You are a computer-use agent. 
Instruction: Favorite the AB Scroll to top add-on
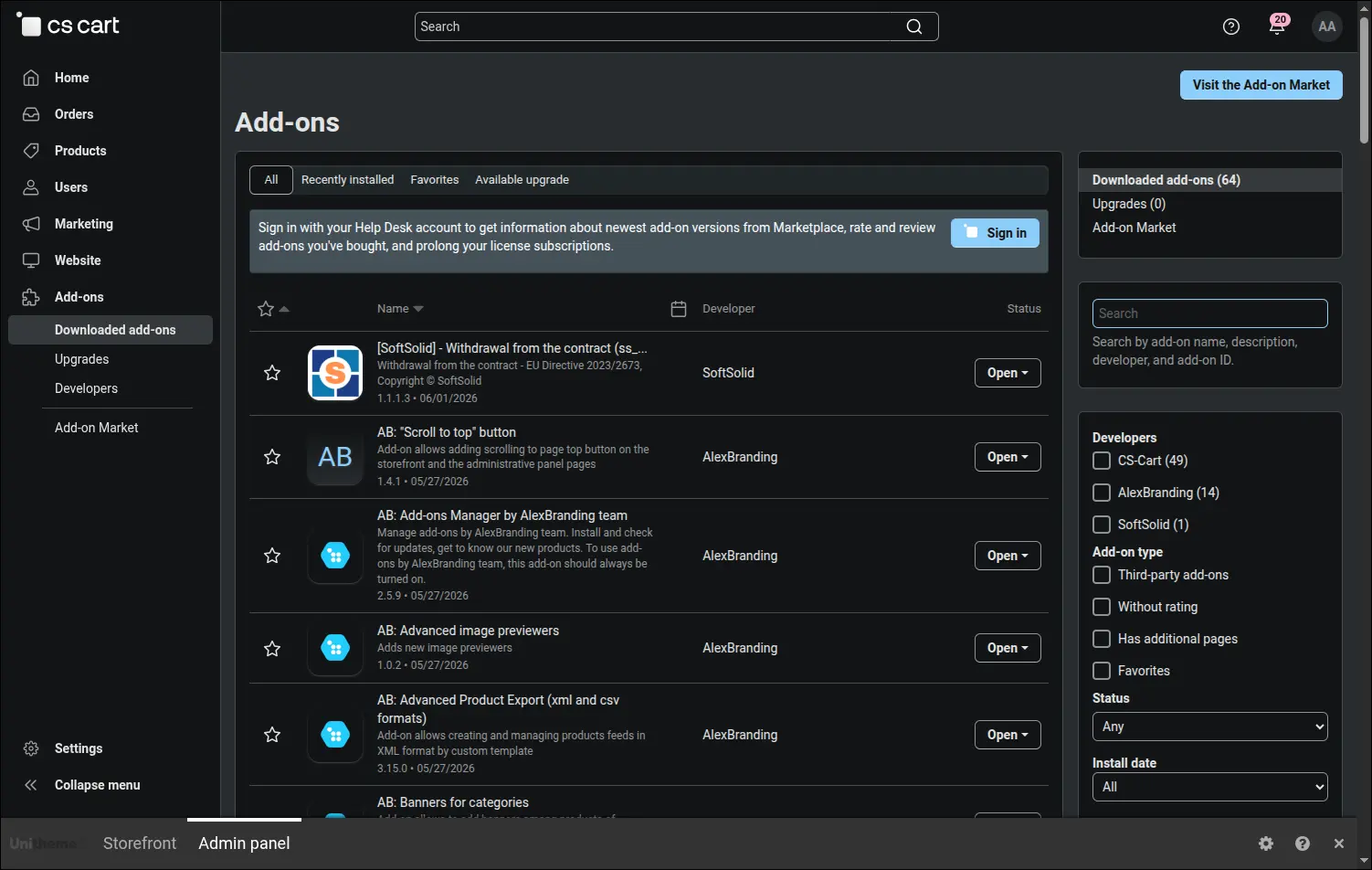[272, 457]
